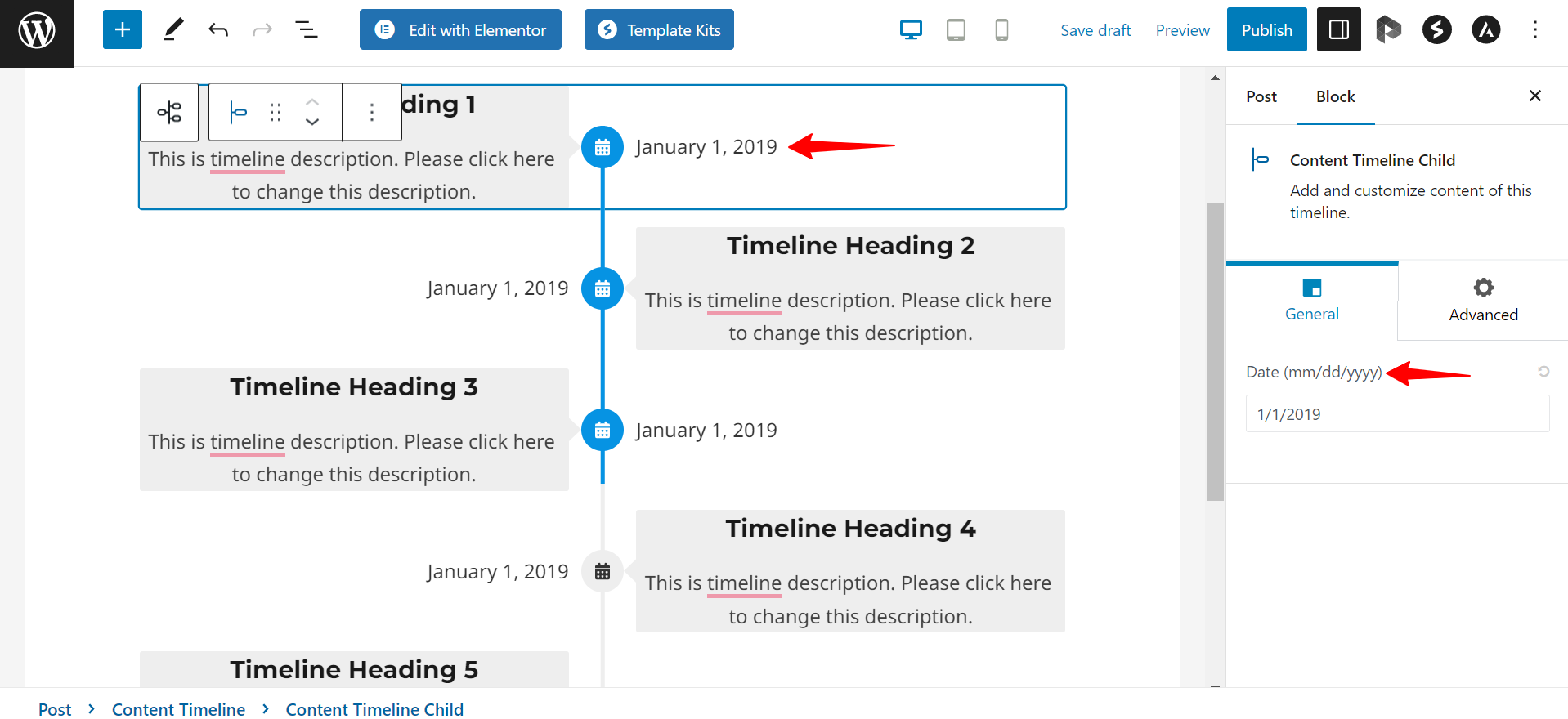Click Save draft link
Screen dimensions: 1568x719
1095,30
